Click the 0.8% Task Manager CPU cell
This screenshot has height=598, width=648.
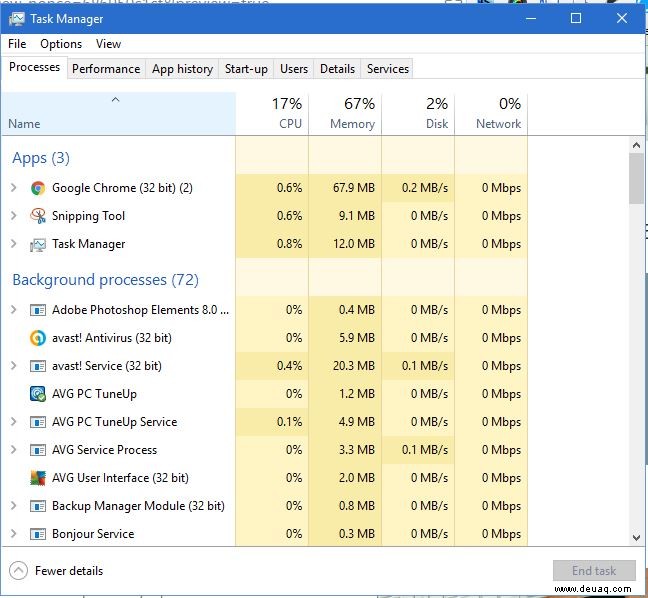coord(272,244)
